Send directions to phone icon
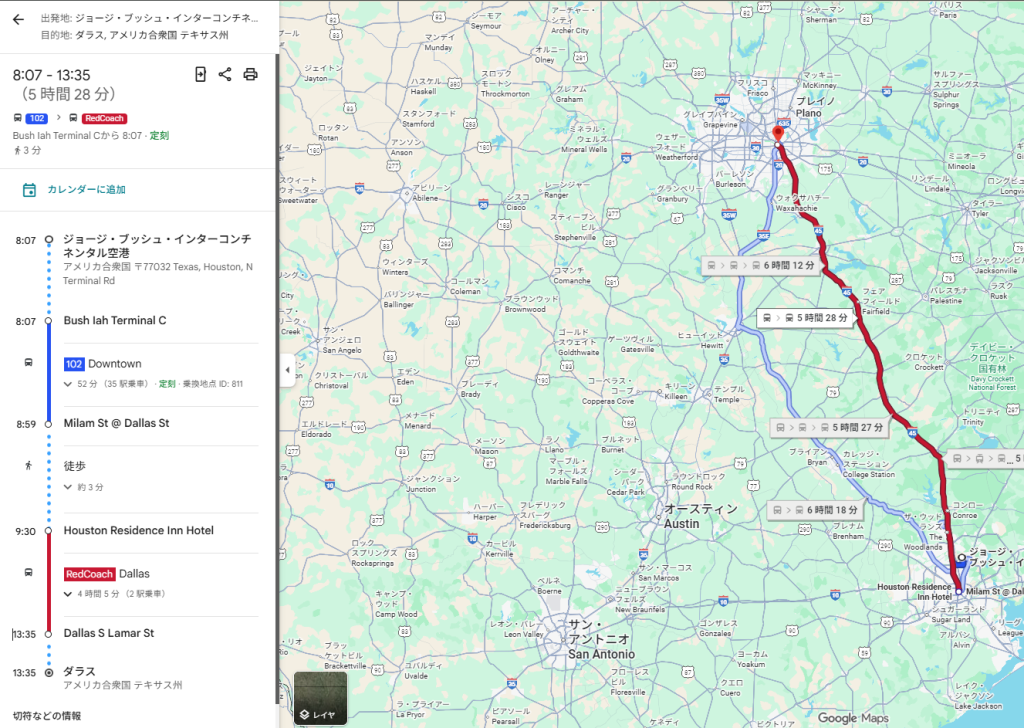 pyautogui.click(x=200, y=74)
